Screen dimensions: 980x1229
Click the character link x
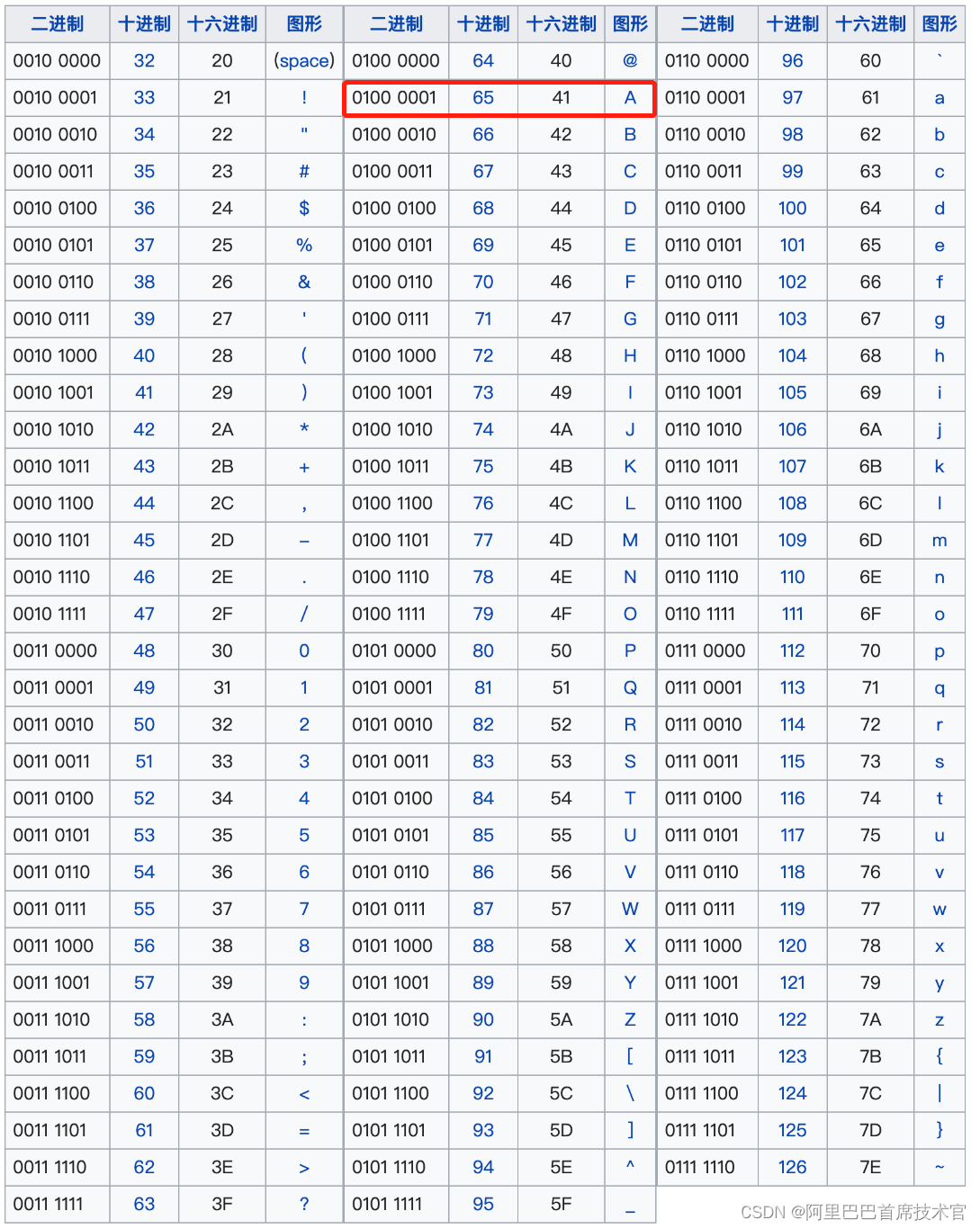pyautogui.click(x=940, y=946)
